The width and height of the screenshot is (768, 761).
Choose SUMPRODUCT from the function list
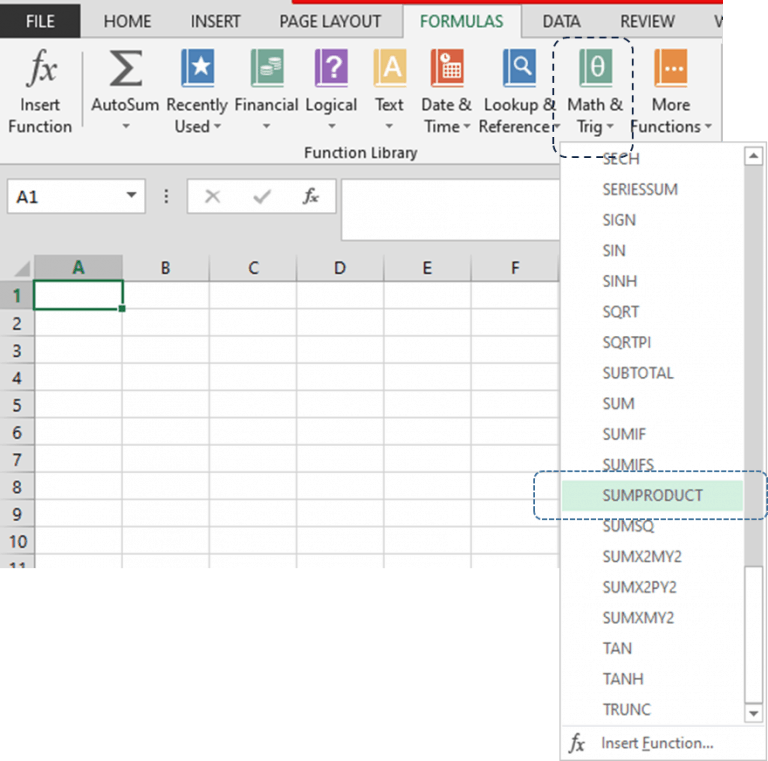pos(652,496)
